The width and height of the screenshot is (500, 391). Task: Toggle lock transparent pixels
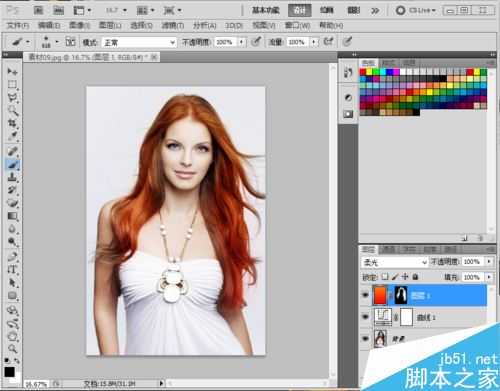[x=385, y=277]
